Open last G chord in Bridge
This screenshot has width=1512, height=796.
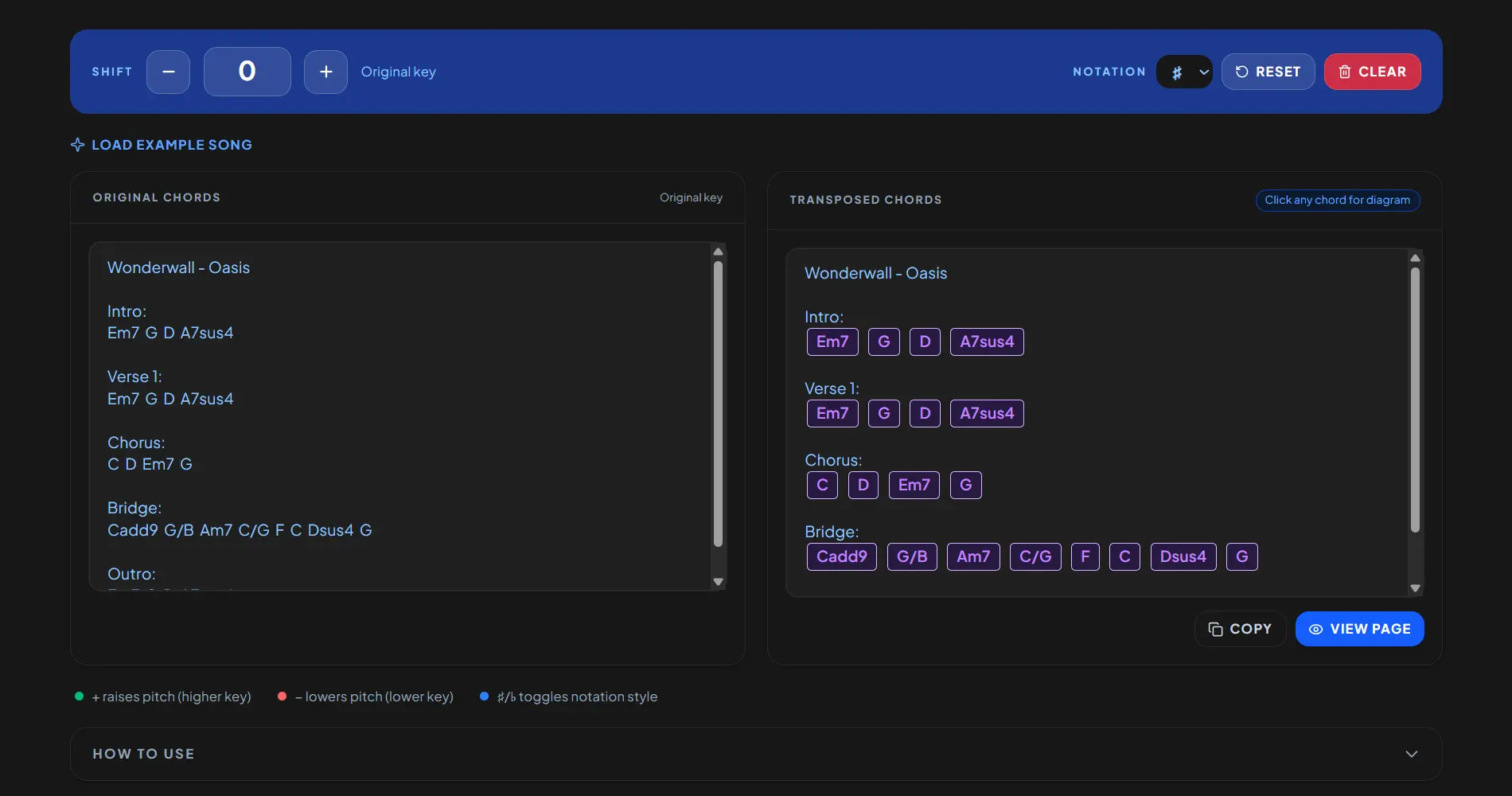pos(1242,556)
